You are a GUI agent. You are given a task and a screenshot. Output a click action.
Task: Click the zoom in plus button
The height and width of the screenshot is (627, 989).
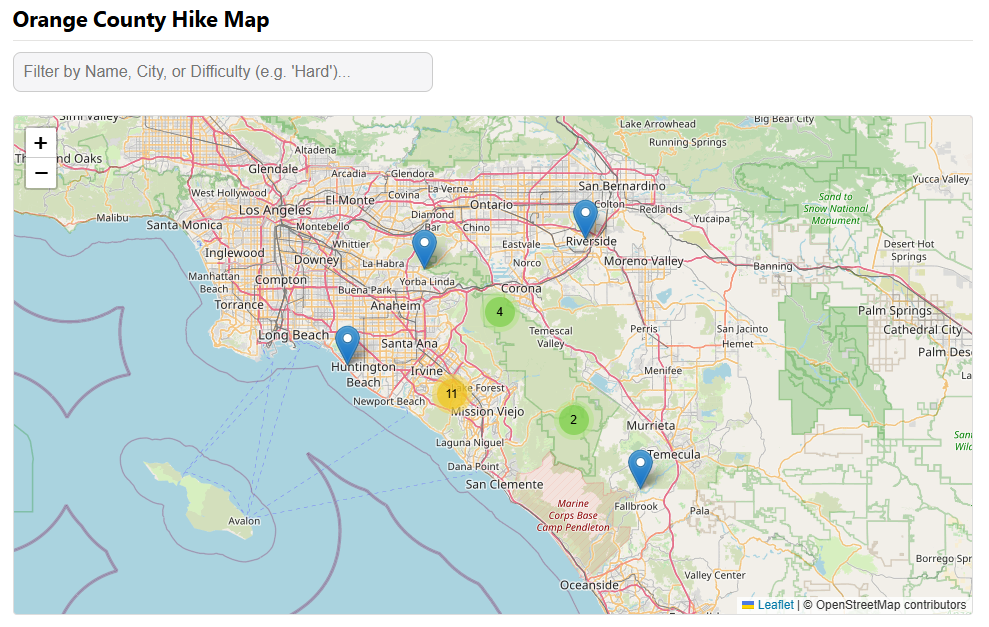tap(41, 143)
